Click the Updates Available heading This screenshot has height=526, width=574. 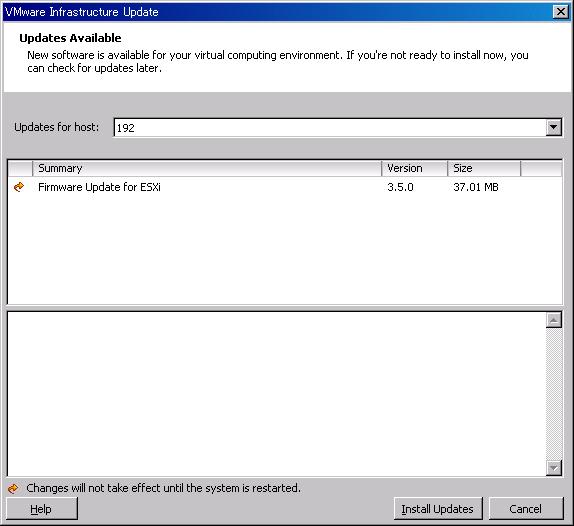[70, 38]
